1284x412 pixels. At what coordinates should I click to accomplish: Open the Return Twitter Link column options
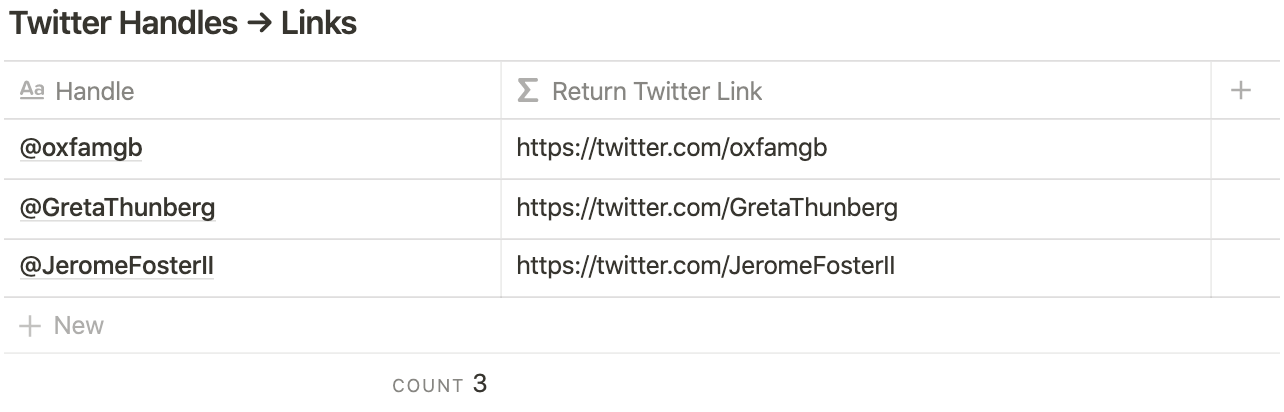tap(856, 91)
